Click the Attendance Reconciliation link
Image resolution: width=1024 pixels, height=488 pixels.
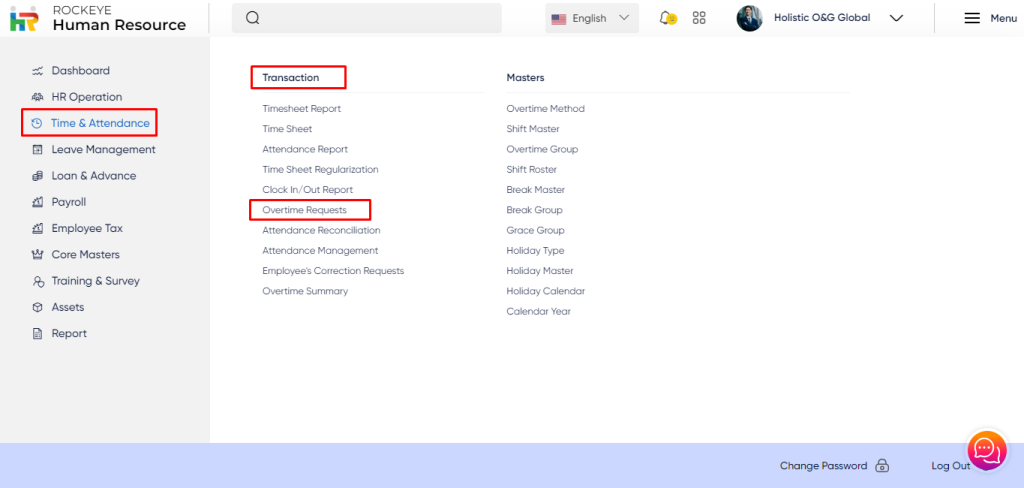coord(321,230)
